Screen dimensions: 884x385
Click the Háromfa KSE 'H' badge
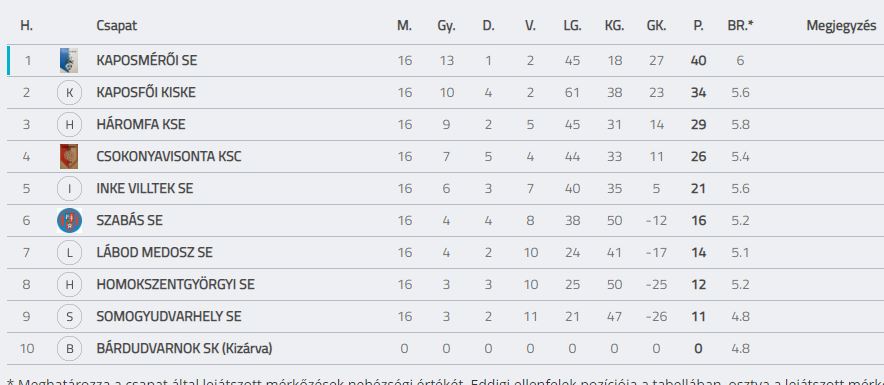pyautogui.click(x=69, y=125)
